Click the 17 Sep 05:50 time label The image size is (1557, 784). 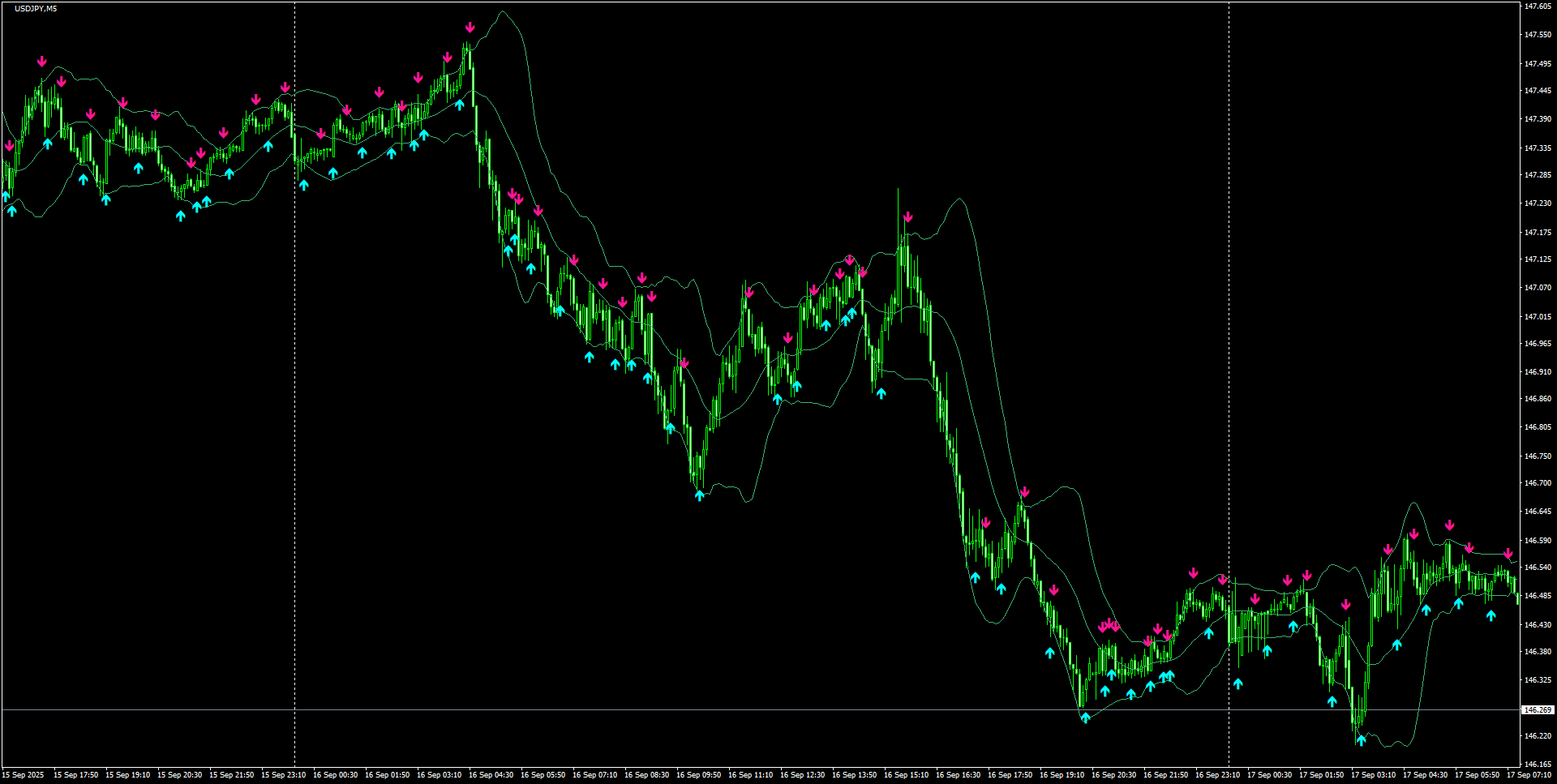[x=1477, y=775]
